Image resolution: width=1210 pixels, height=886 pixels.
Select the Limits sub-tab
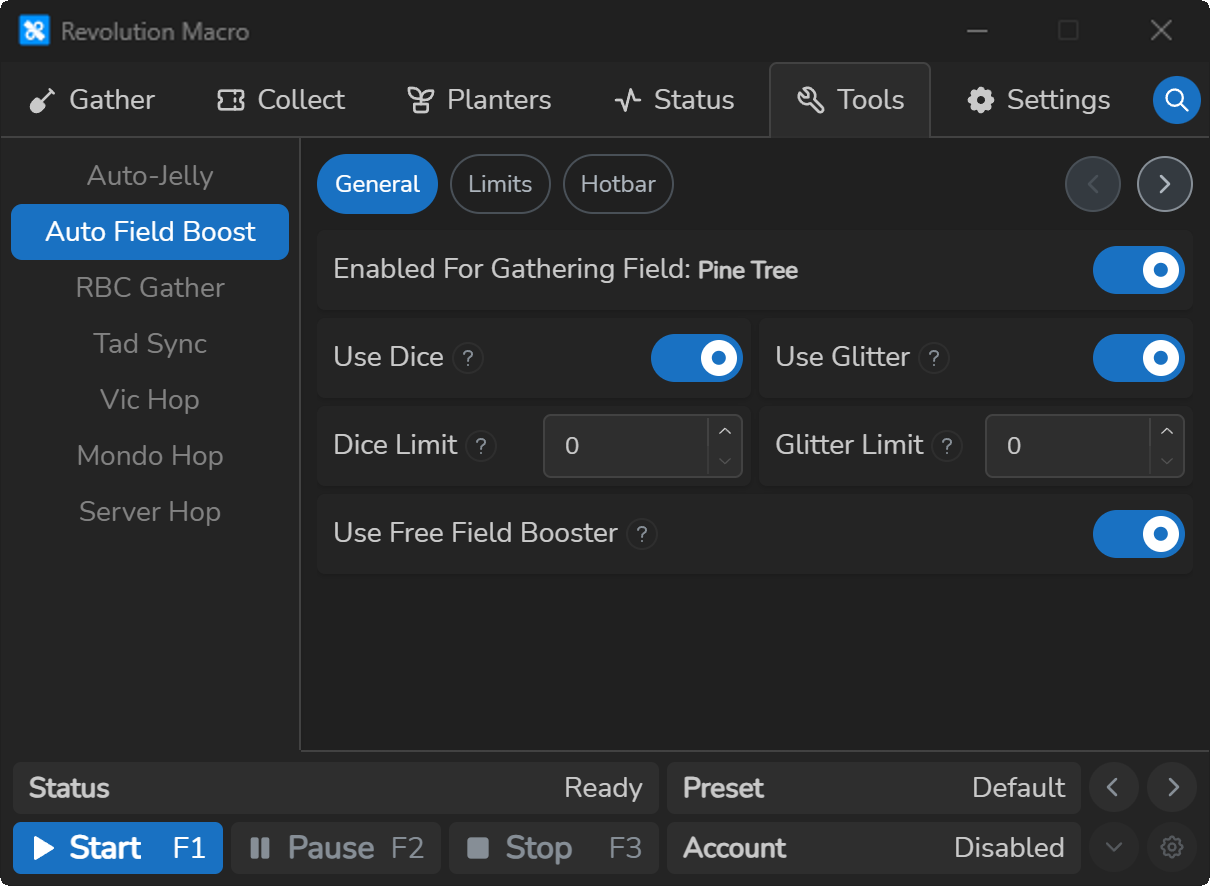coord(500,184)
